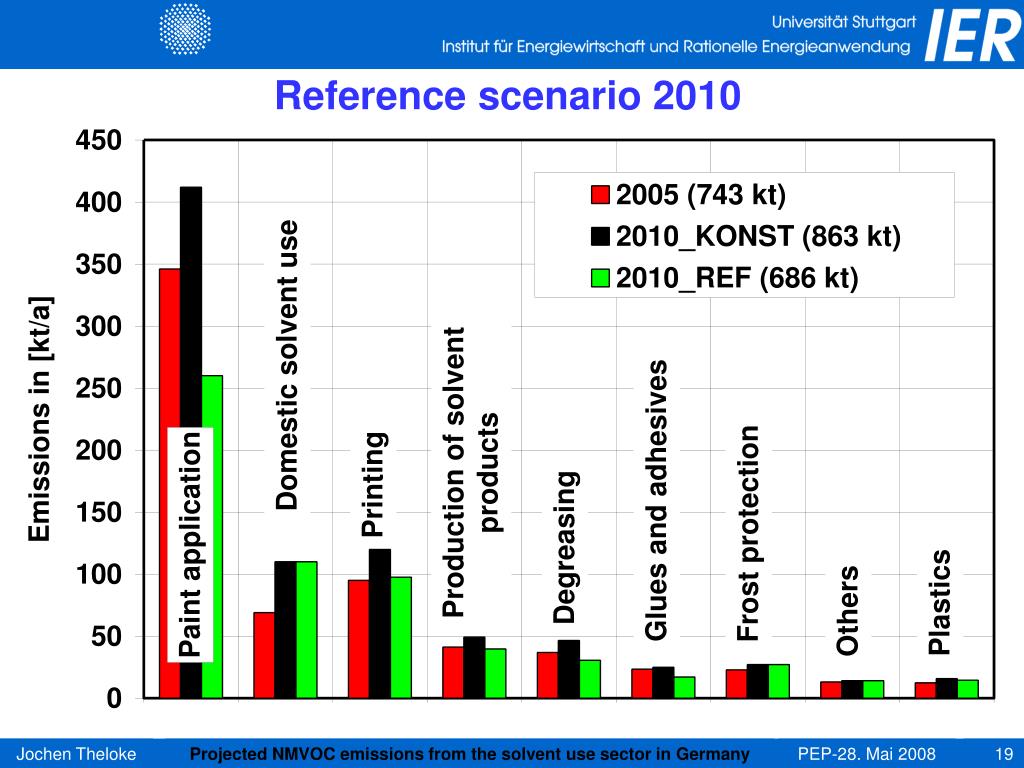Click the 'Universität Stuttgart' header text
This screenshot has width=1024, height=768.
tap(844, 22)
